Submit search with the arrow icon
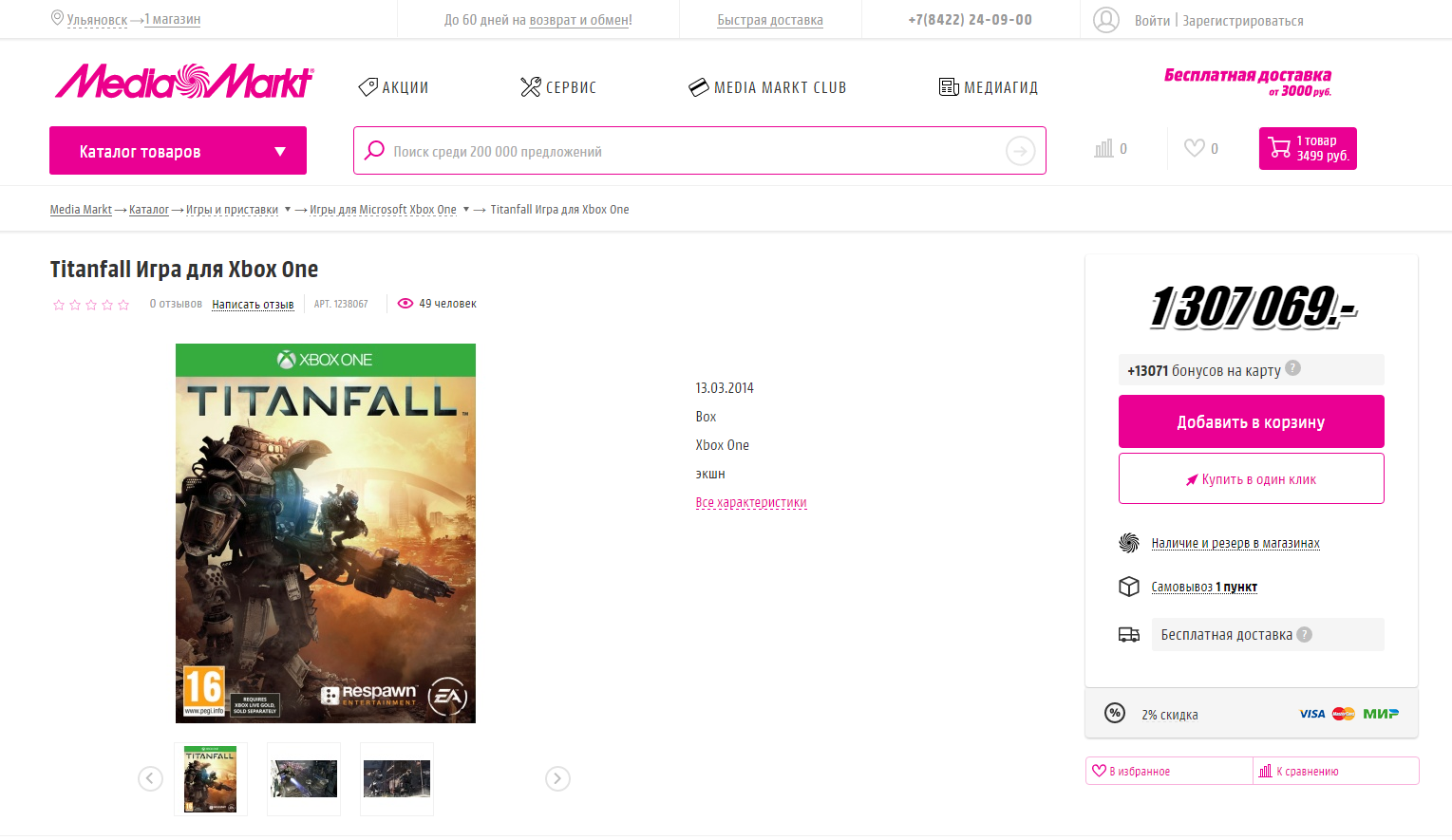1452x840 pixels. [1020, 151]
